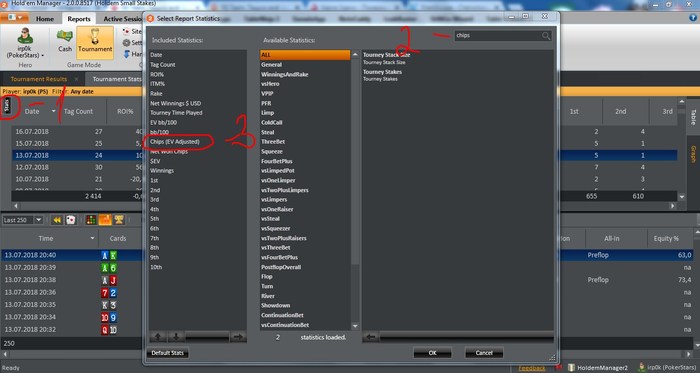700x373 pixels.
Task: Click the OK button in the dialog
Action: (x=432, y=352)
